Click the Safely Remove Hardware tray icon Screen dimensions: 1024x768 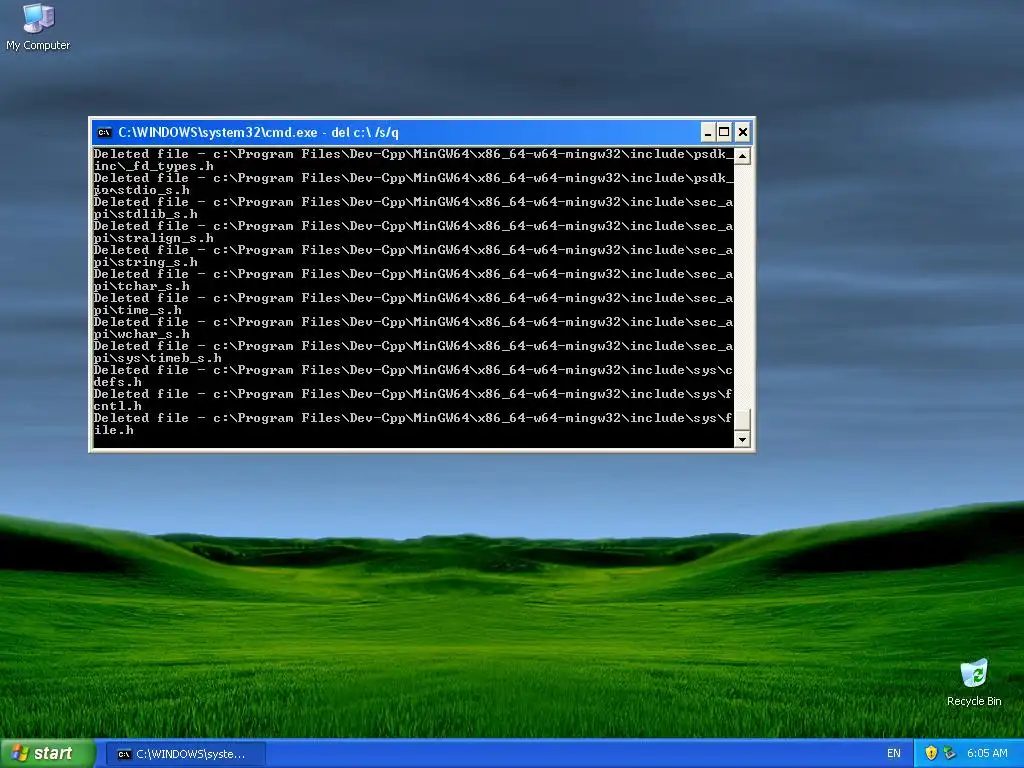949,753
